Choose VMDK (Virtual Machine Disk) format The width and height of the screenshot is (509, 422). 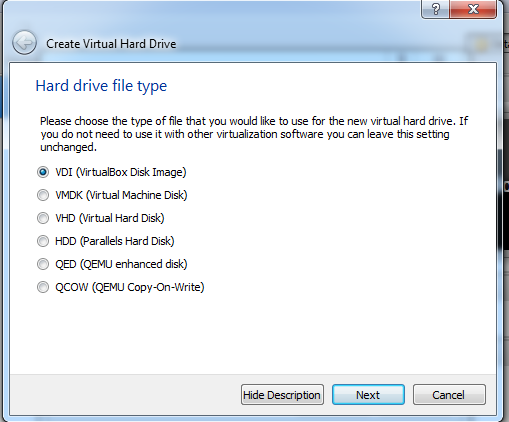(x=112, y=195)
